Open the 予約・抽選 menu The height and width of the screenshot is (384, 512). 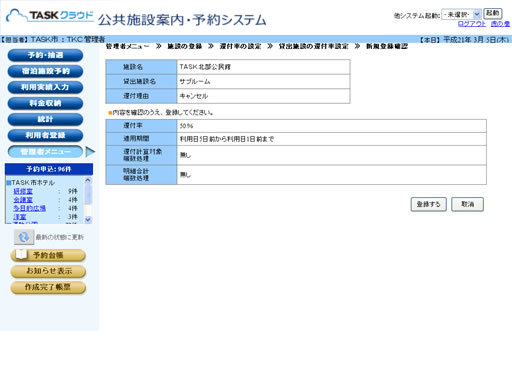45,55
